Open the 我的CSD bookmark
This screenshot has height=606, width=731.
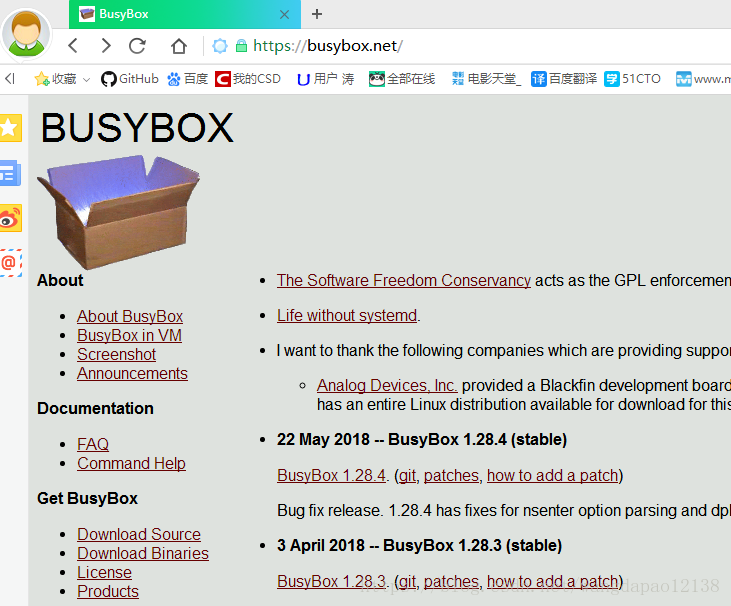[x=248, y=79]
